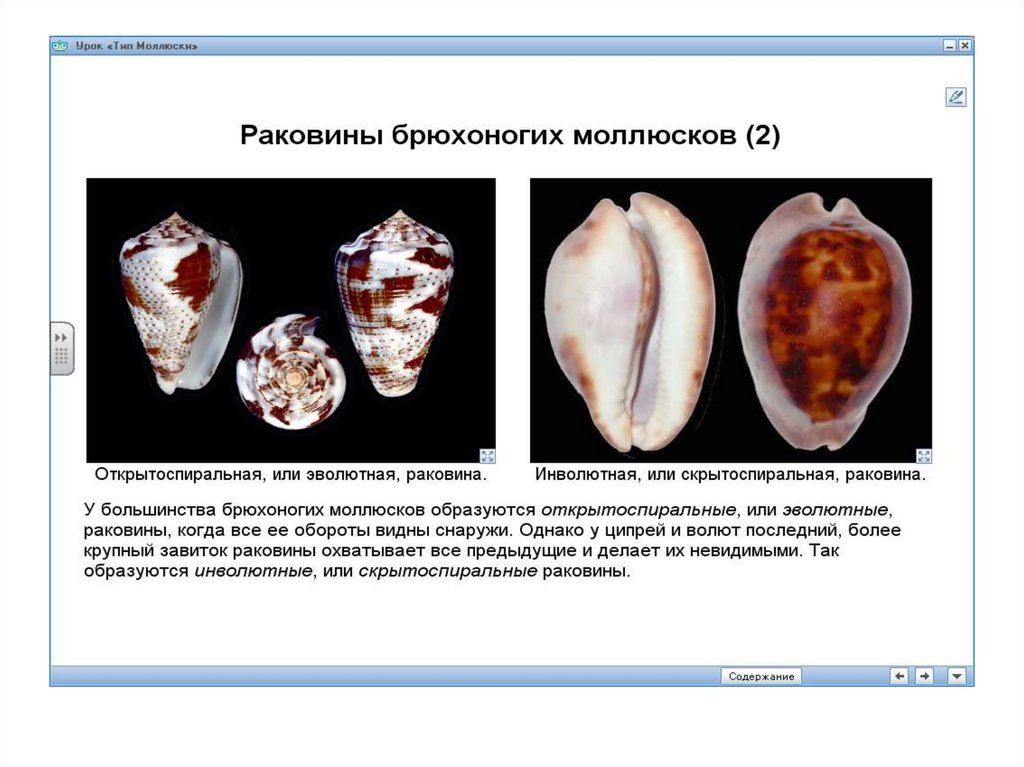
Task: Go to the previous slide with back arrow
Action: click(x=900, y=676)
